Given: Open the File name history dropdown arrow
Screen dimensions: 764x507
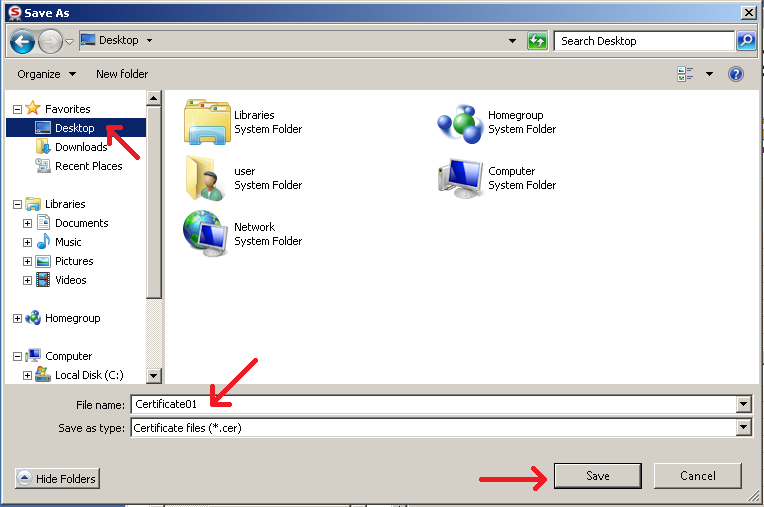Looking at the screenshot, I should point(743,404).
